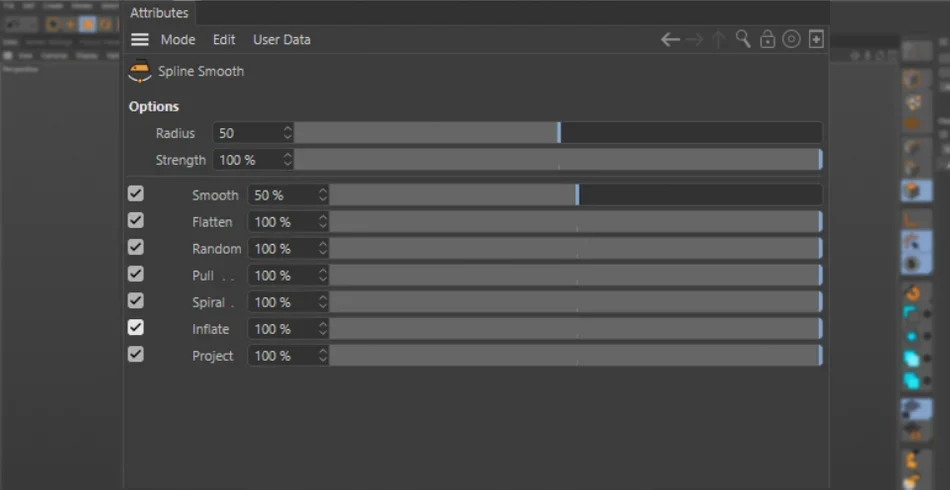Click the Inflate slider bar
950x490 pixels.
576,329
